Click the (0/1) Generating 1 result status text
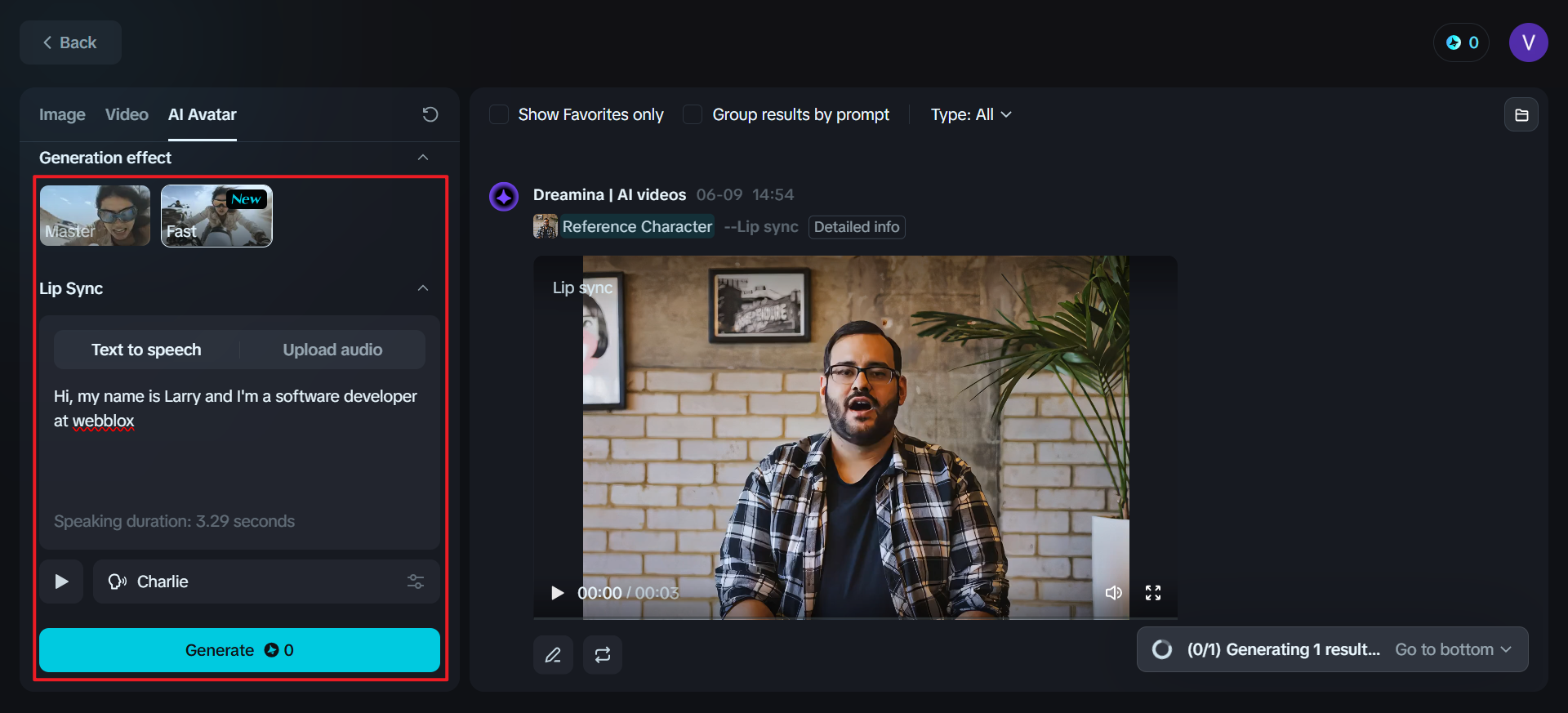This screenshot has height=713, width=1568. pyautogui.click(x=1283, y=649)
